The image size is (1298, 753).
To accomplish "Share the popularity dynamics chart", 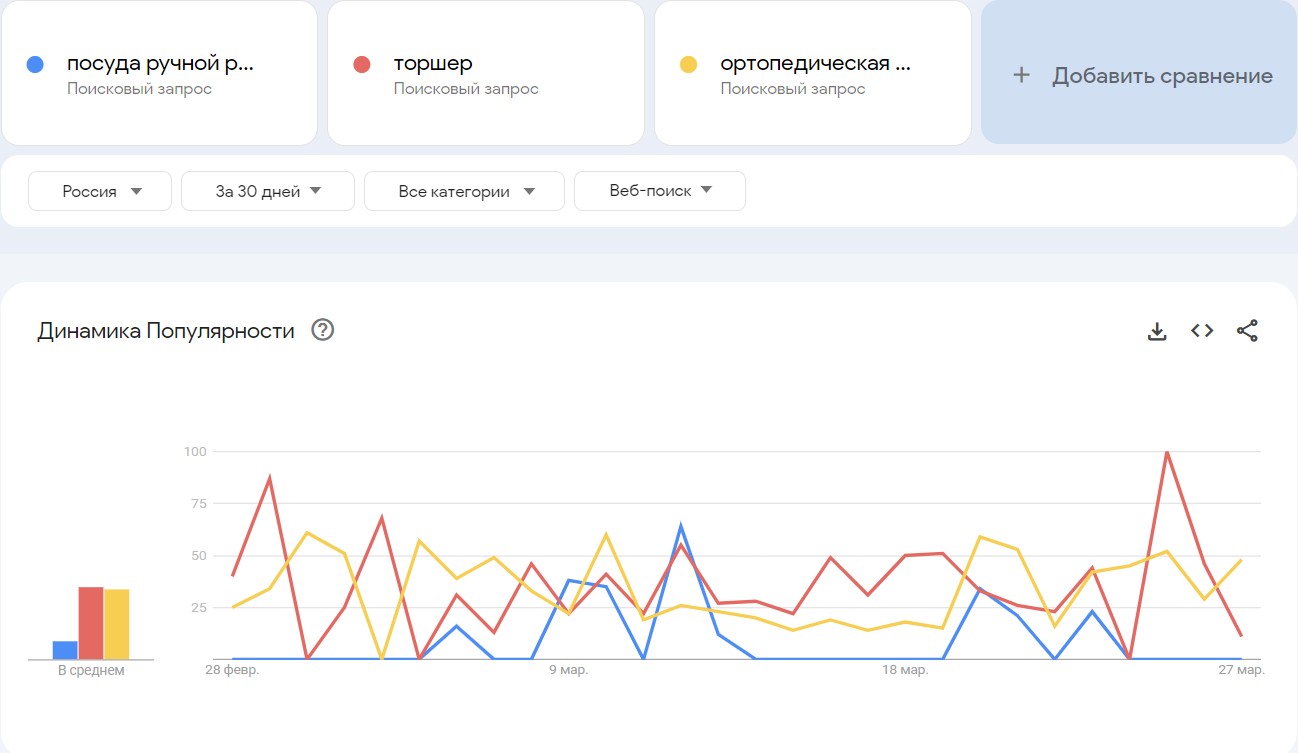I will 1247,331.
